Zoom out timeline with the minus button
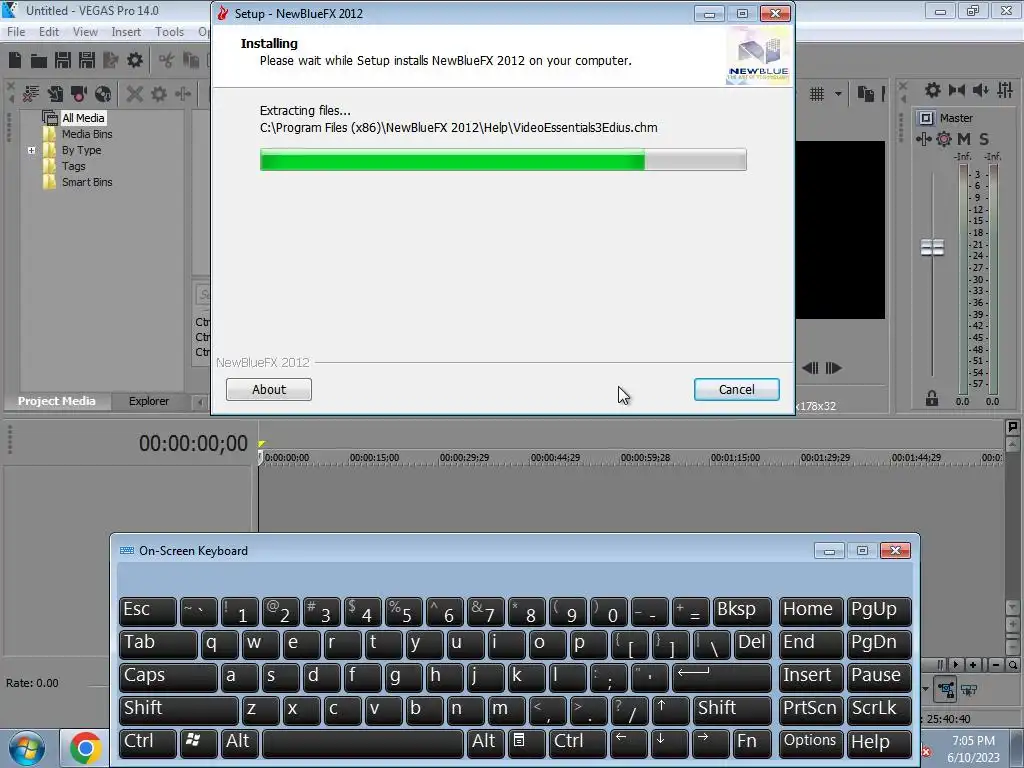The width and height of the screenshot is (1024, 768). tap(995, 665)
